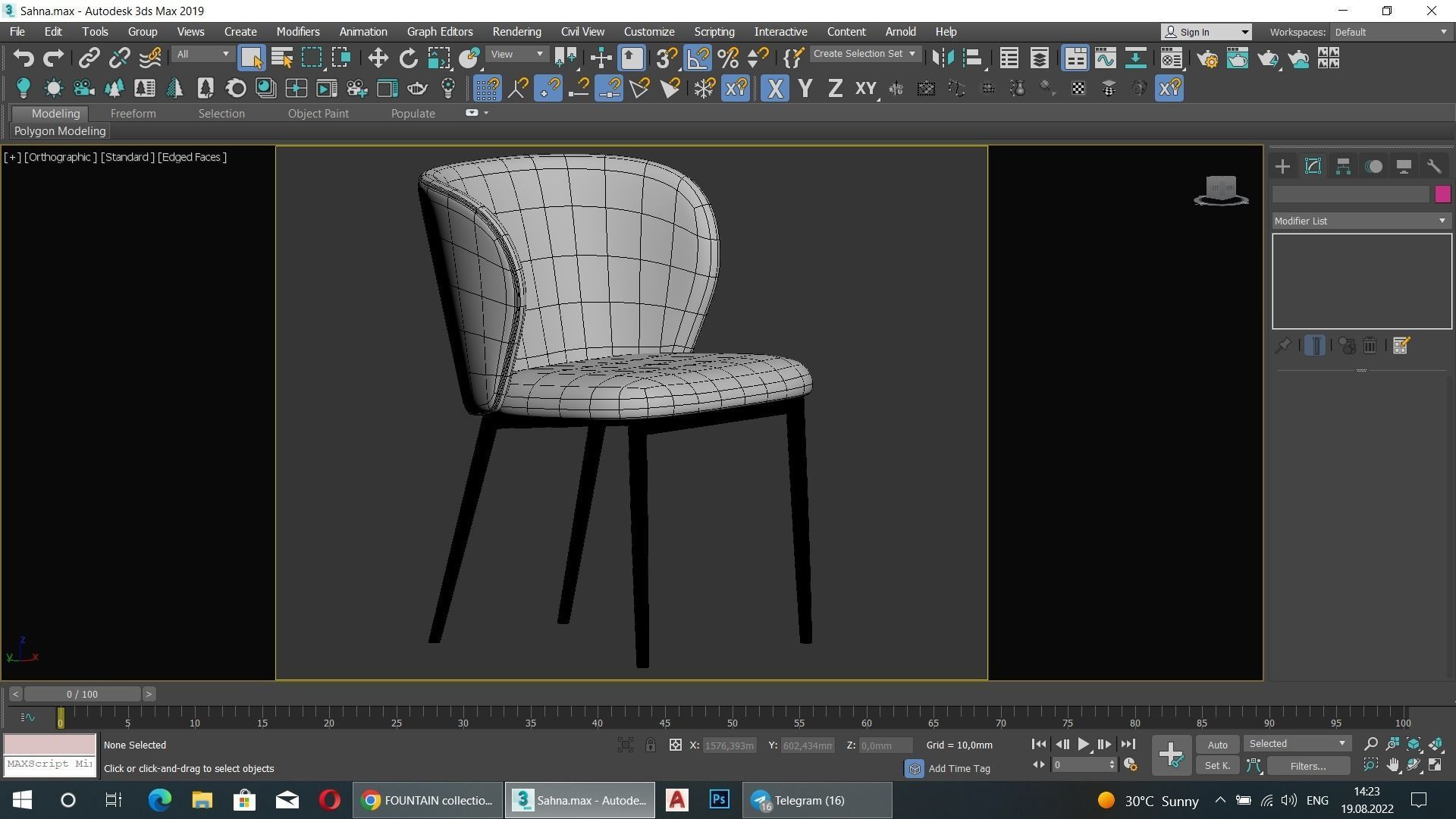Switch to the Freeform ribbon tab
Viewport: 1456px width, 819px height.
tap(133, 114)
